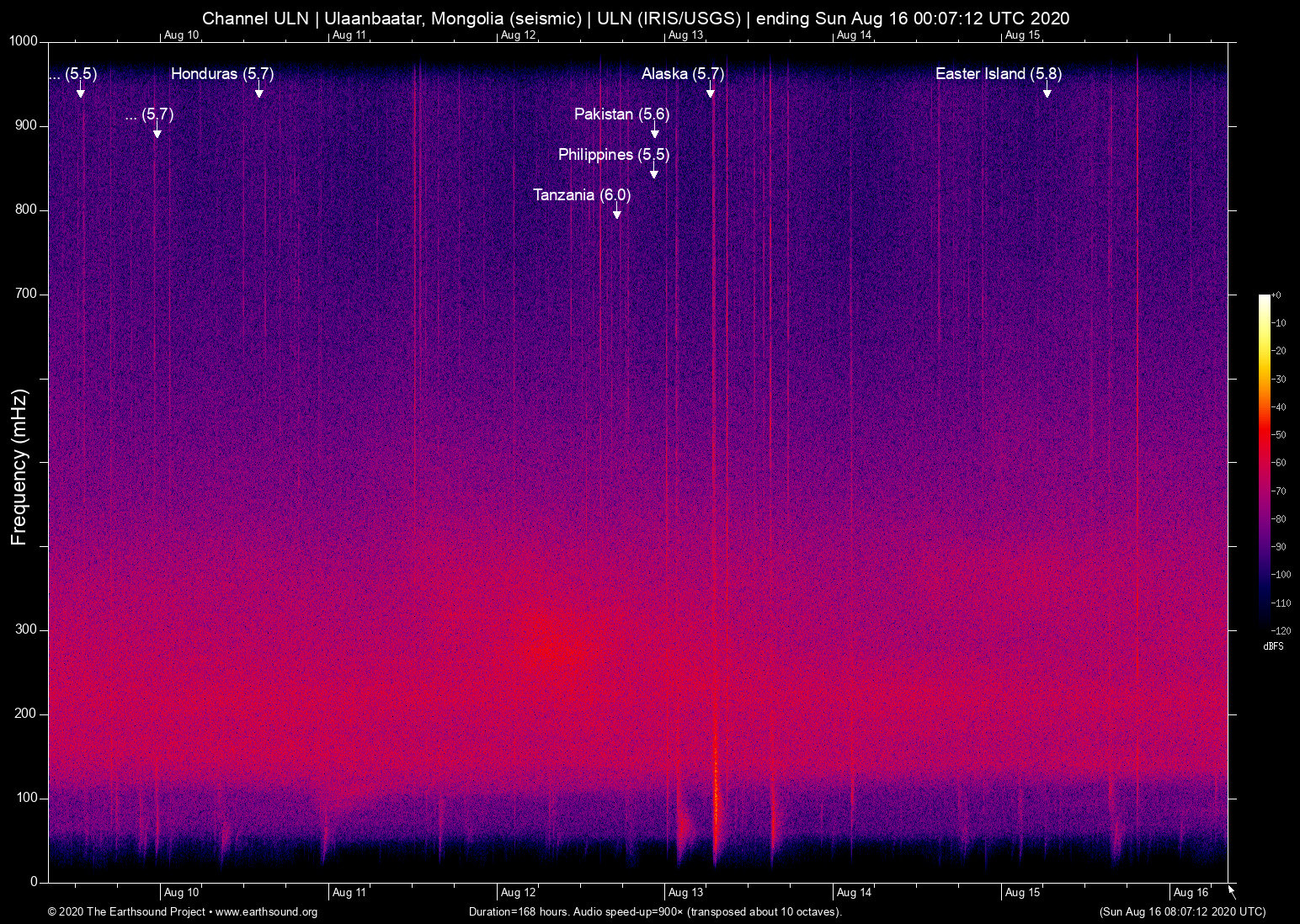
Task: Click the arrow below Tanzania (6.0) label
Action: pos(617,213)
